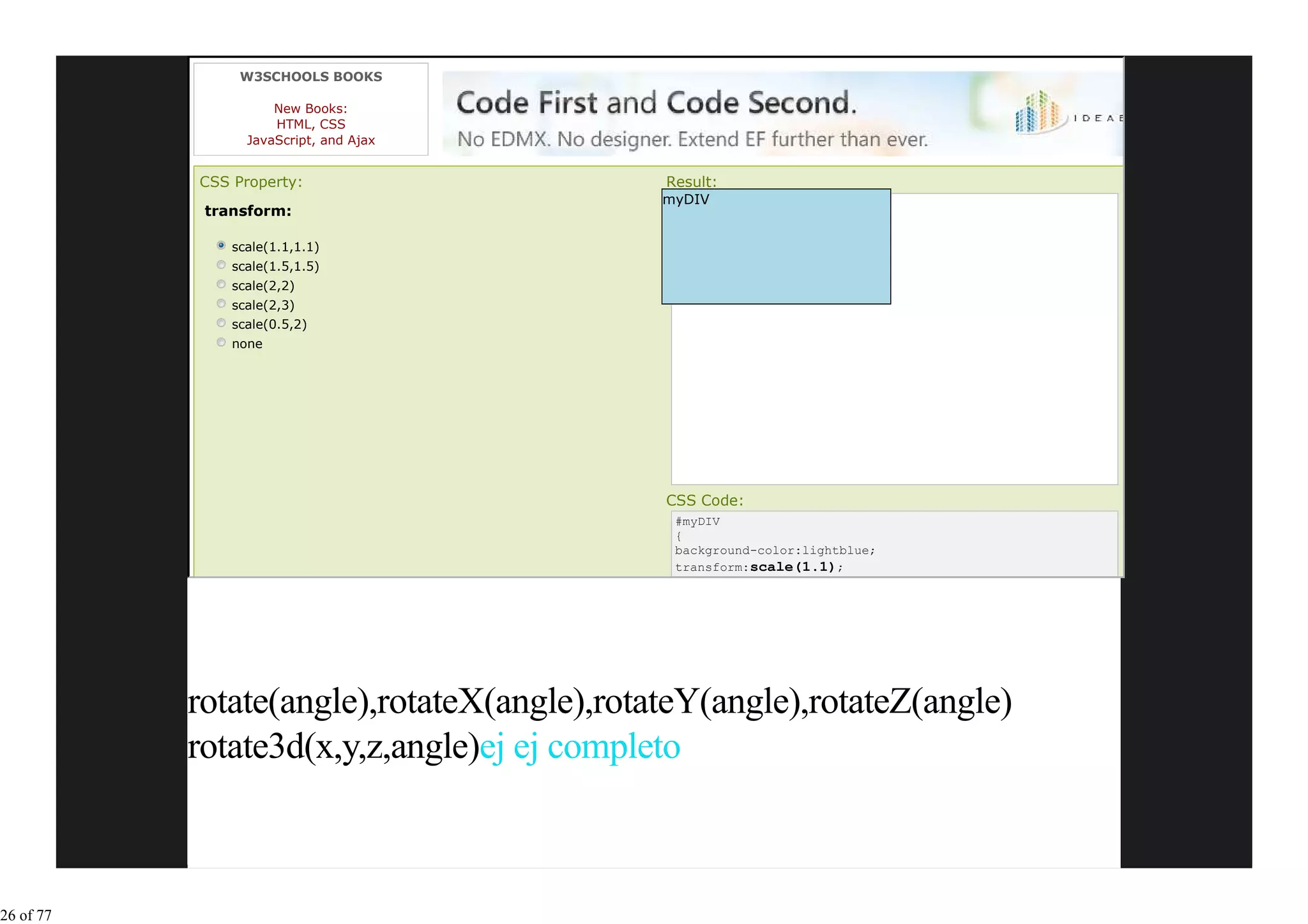Image resolution: width=1308 pixels, height=924 pixels.
Task: Click the No EDMX ad subtitle text
Action: (692, 139)
